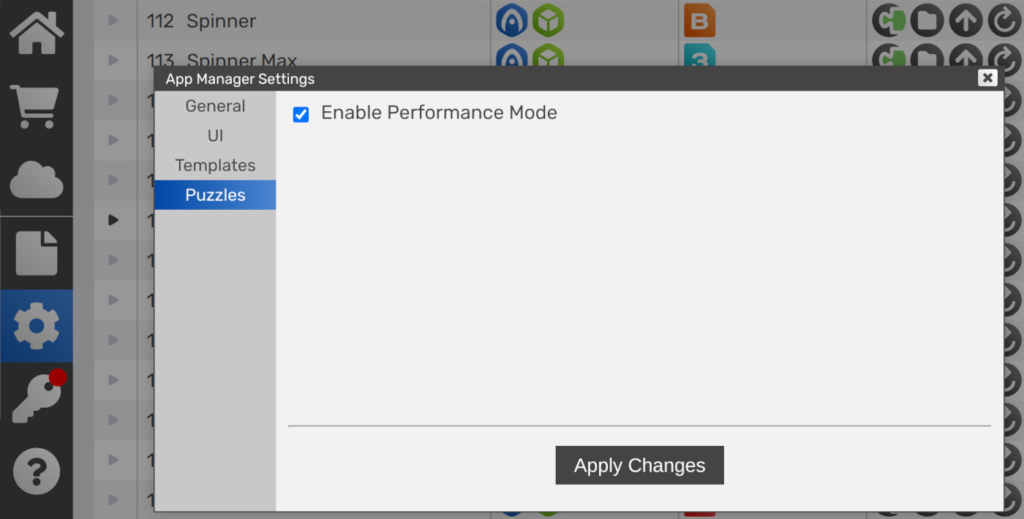
Task: Click up-arrow icon in 112 Spinner row
Action: [x=965, y=21]
